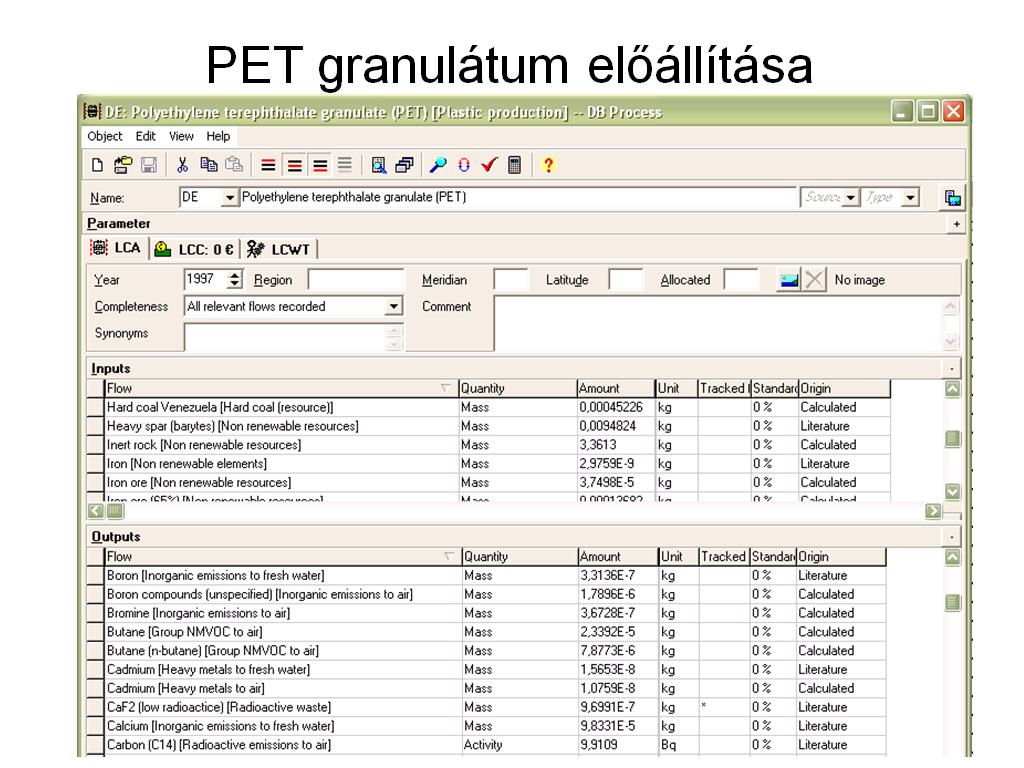Click the Outputs table scroll up arrow
Viewport: 1024px width, 768px height.
[953, 558]
